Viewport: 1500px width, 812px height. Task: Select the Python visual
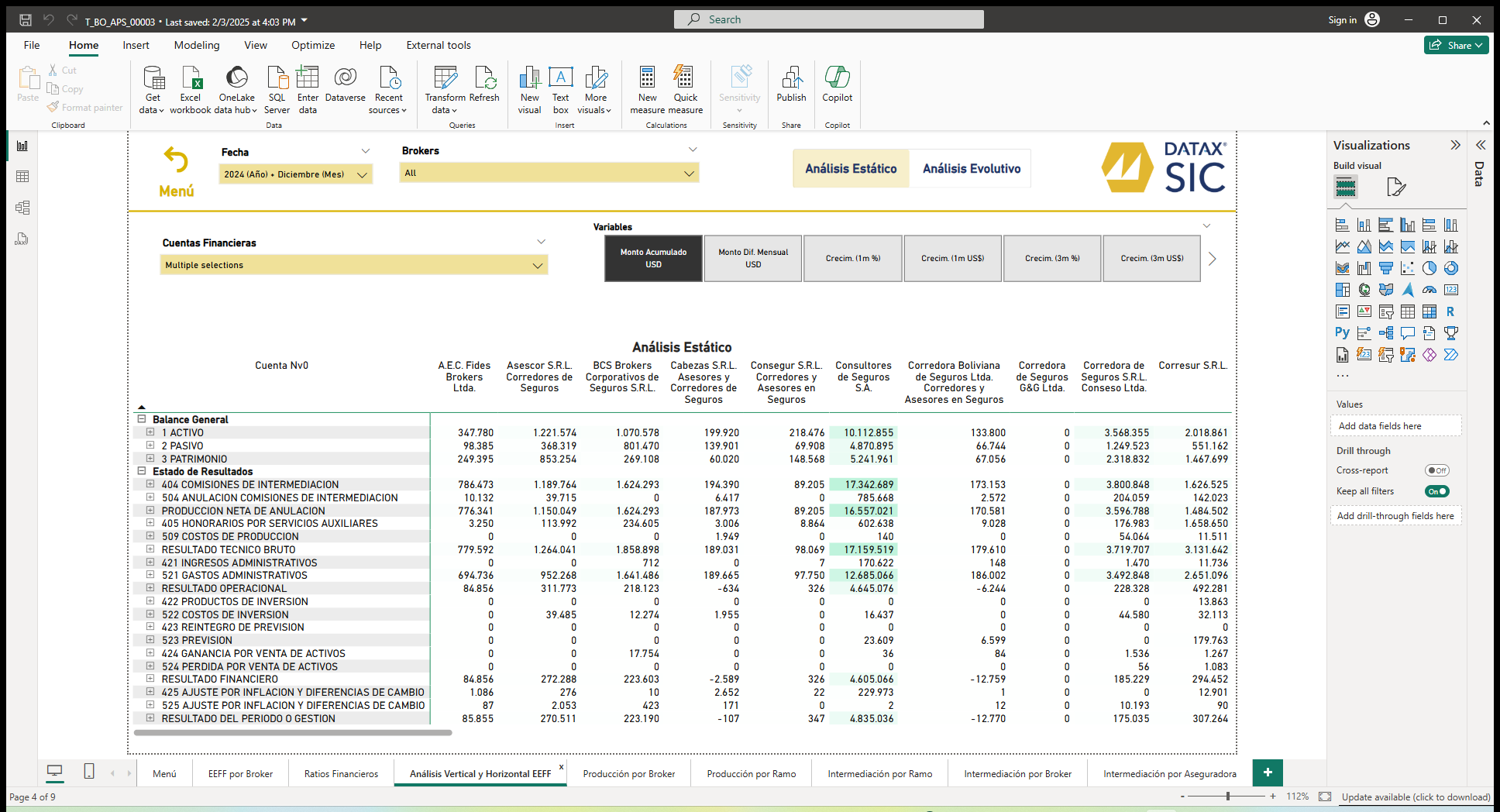coord(1341,332)
